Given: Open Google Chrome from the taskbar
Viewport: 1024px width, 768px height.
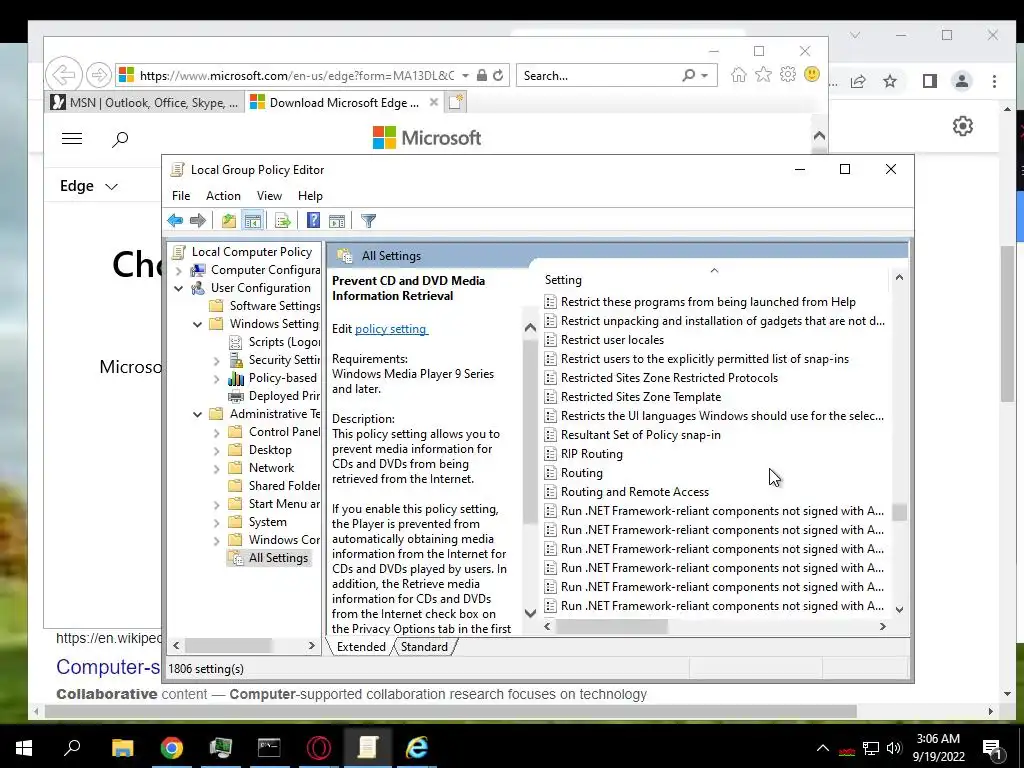Looking at the screenshot, I should click(172, 747).
